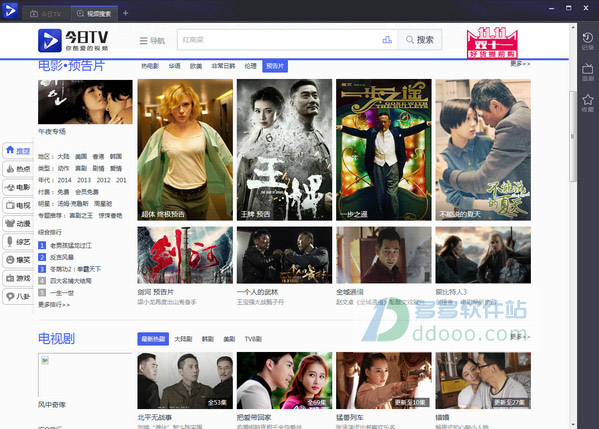Filter by year 2013

pyautogui.click(x=84, y=180)
